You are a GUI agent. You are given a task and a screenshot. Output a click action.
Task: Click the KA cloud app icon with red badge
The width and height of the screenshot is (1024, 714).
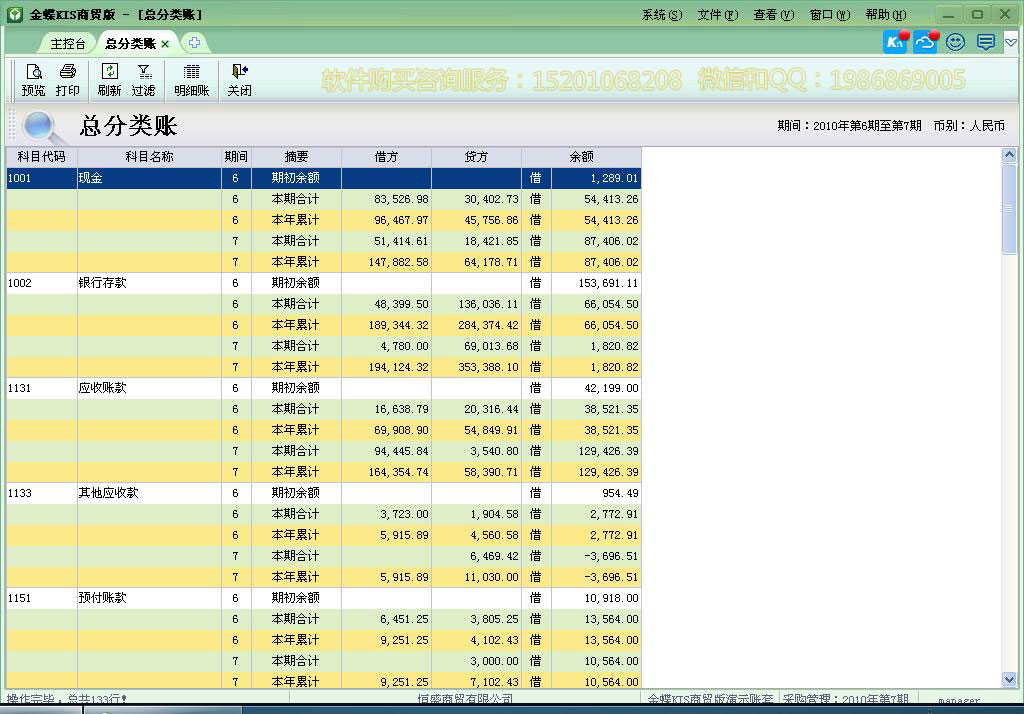(893, 42)
